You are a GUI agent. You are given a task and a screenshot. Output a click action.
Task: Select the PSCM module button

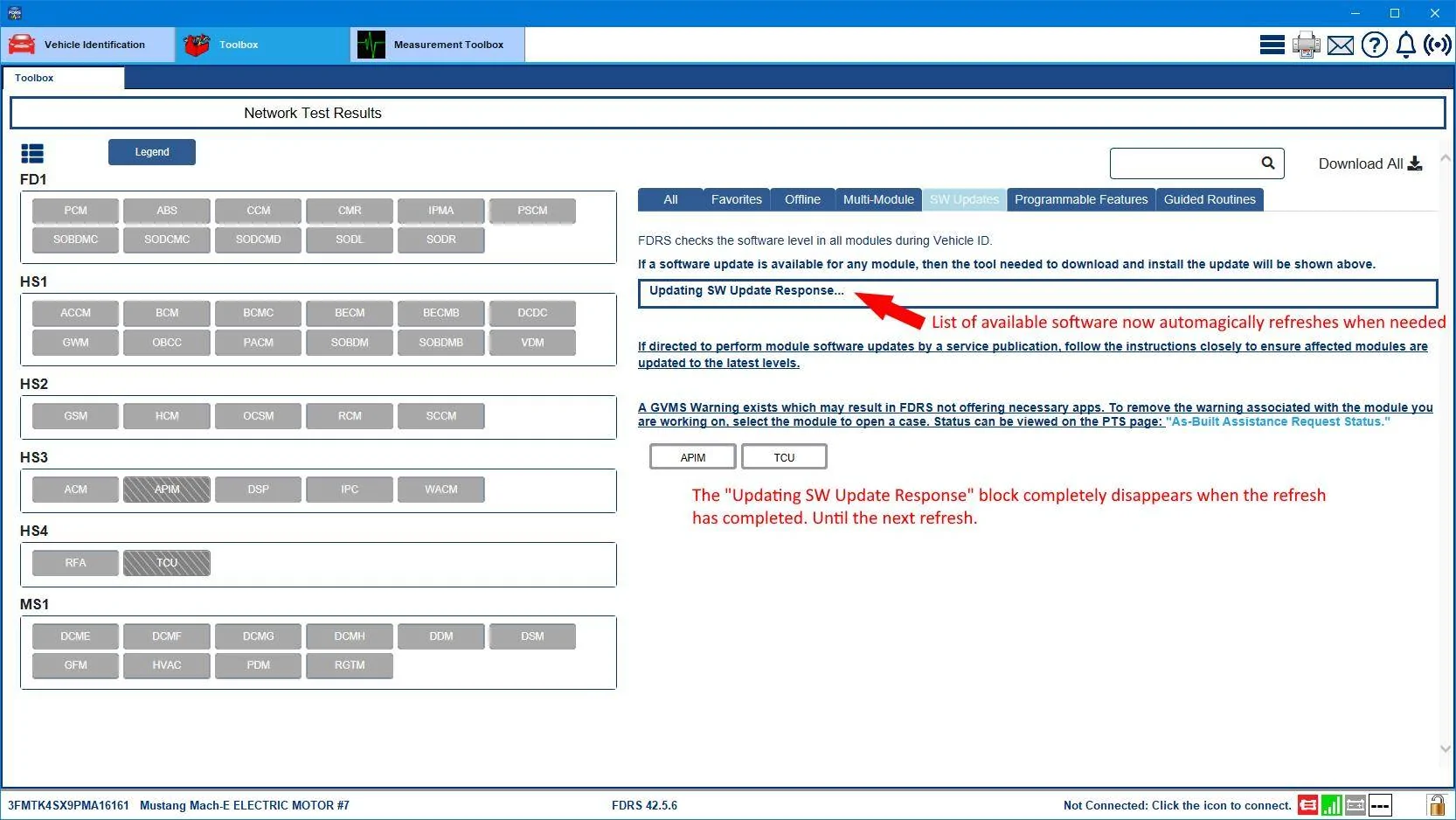[x=532, y=211]
